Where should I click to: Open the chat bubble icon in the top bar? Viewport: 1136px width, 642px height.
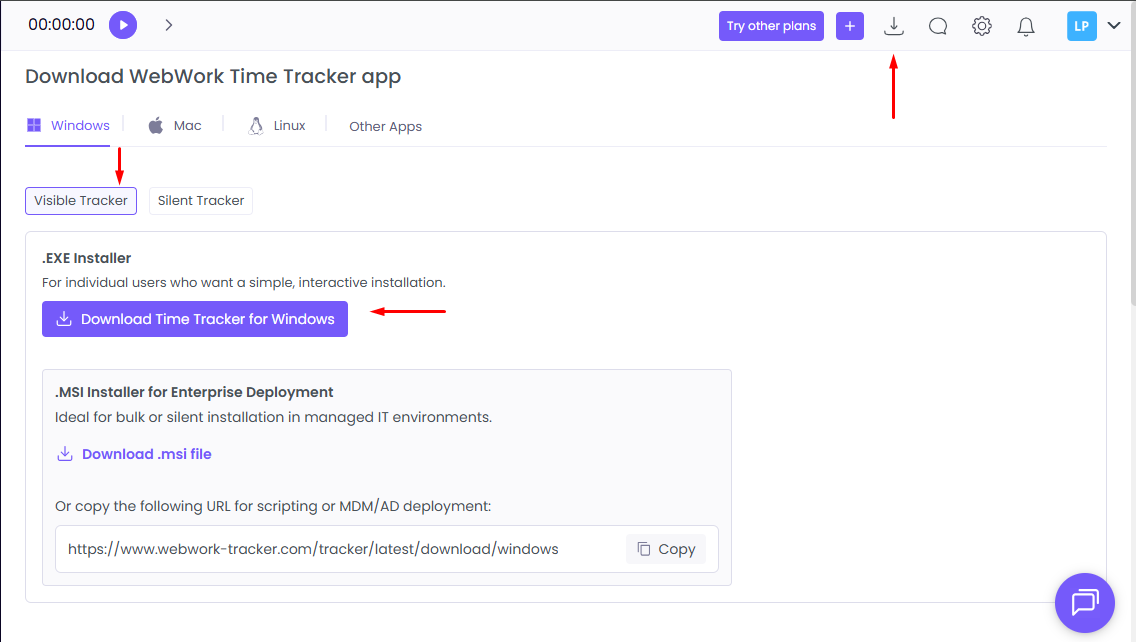[x=937, y=26]
